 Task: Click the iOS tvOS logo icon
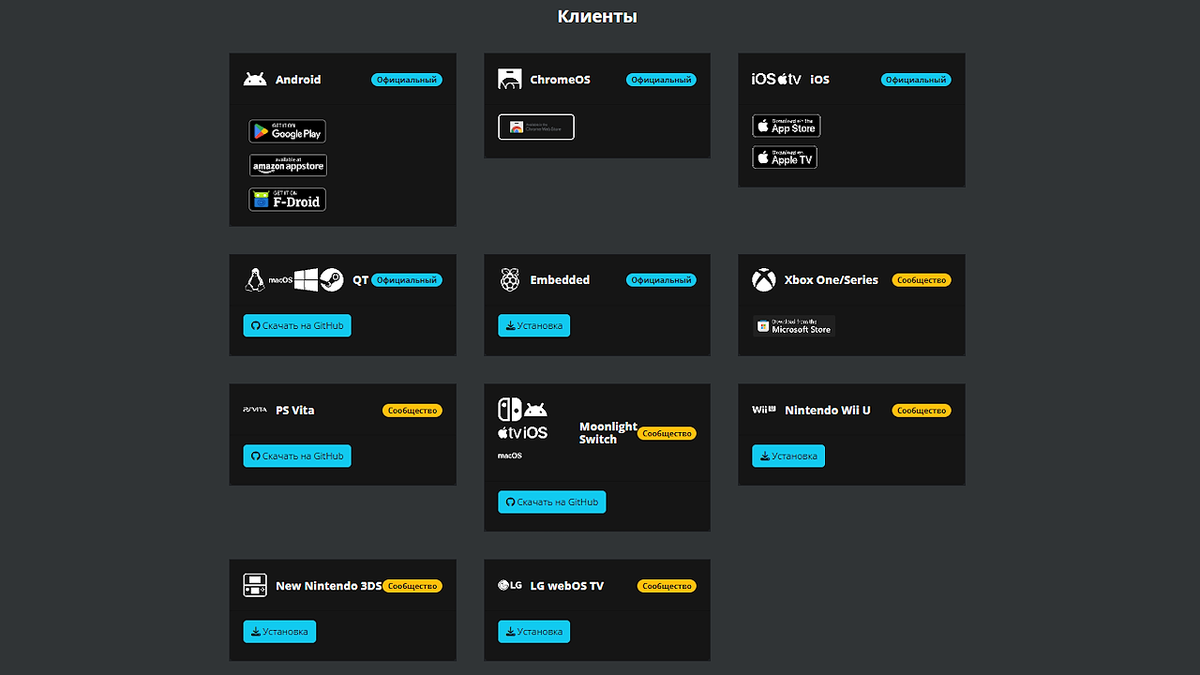[777, 79]
